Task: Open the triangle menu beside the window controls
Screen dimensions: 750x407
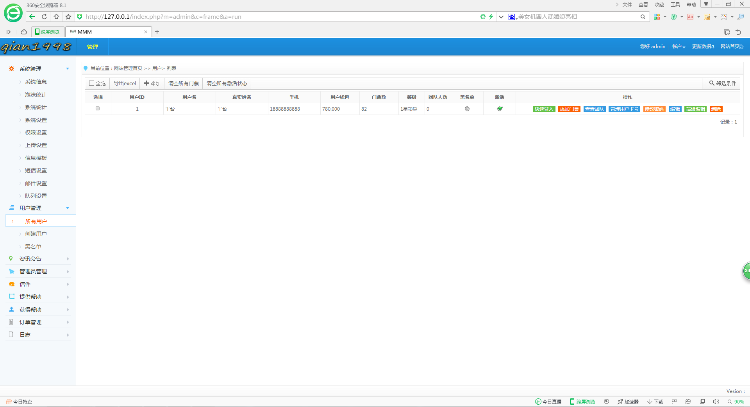Action: [706, 4]
